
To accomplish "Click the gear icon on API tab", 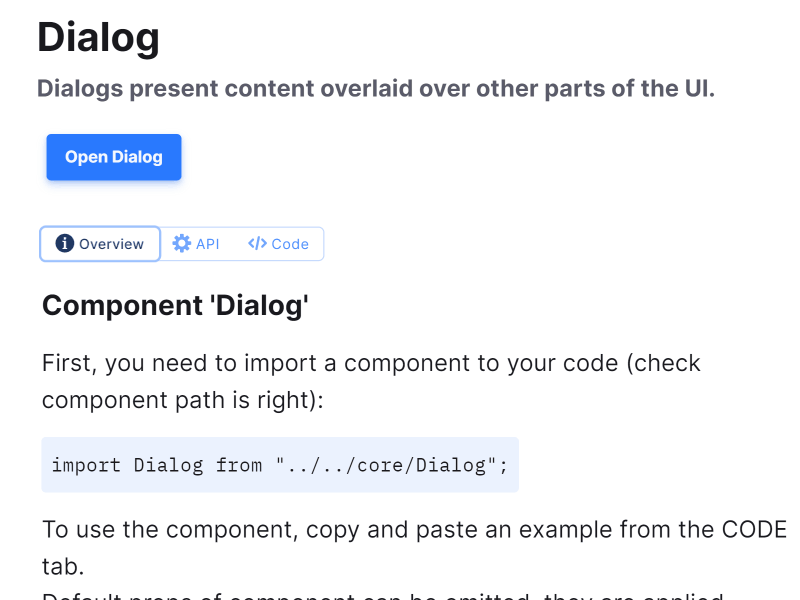I will pos(181,243).
